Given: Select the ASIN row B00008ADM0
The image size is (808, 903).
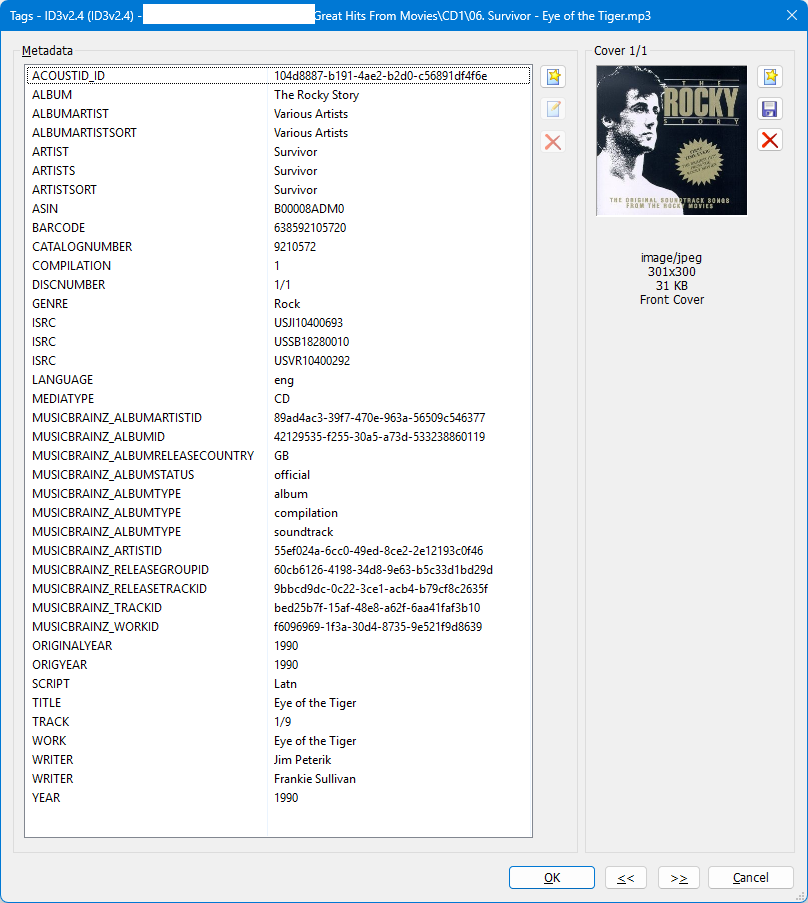Looking at the screenshot, I should click(x=278, y=208).
